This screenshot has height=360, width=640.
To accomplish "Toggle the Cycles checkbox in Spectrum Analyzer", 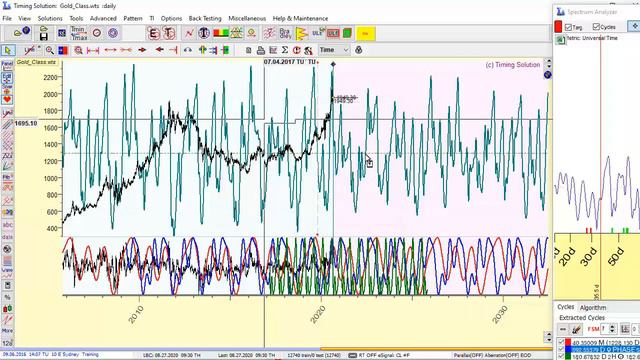I will pyautogui.click(x=596, y=27).
